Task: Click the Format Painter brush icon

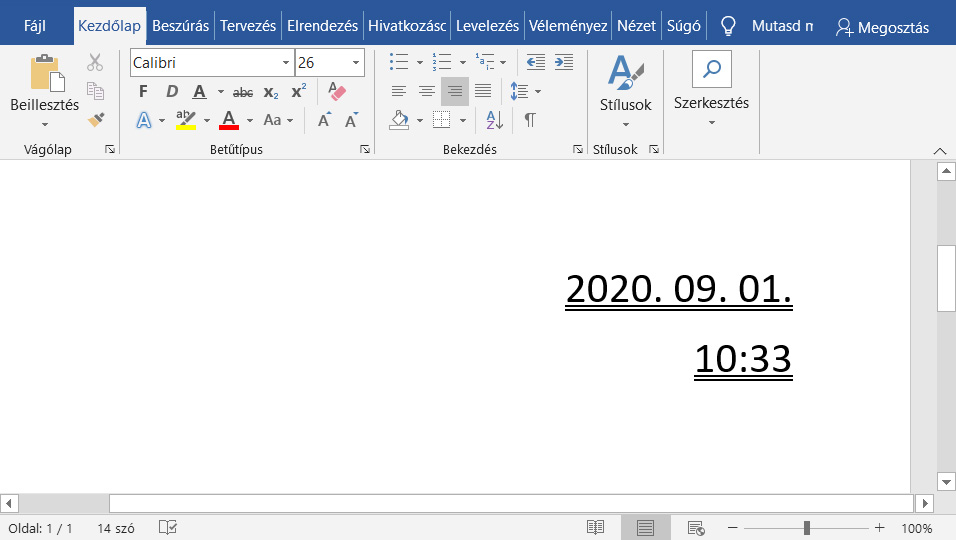Action: click(96, 120)
